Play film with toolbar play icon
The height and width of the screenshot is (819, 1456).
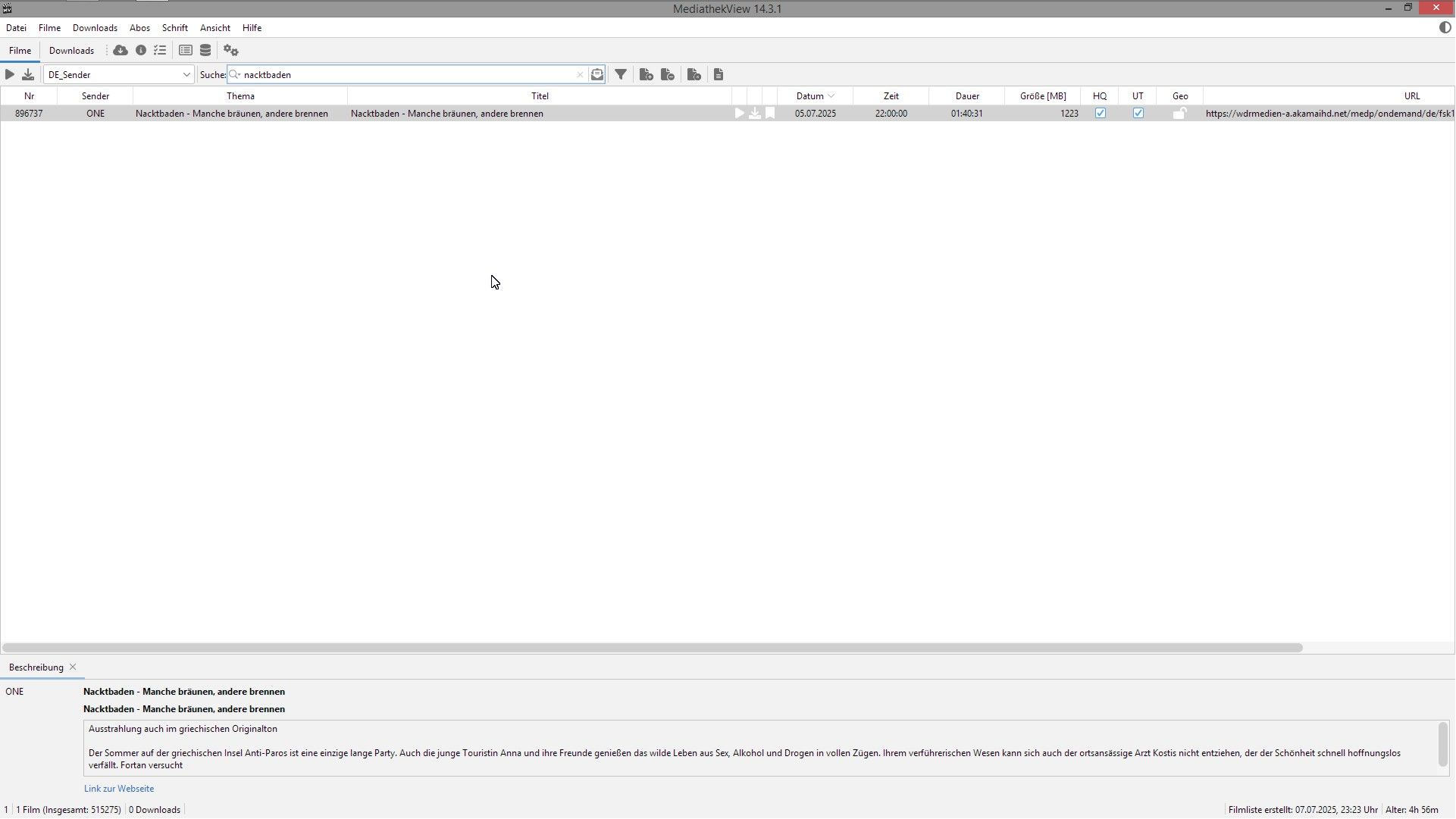[x=10, y=74]
